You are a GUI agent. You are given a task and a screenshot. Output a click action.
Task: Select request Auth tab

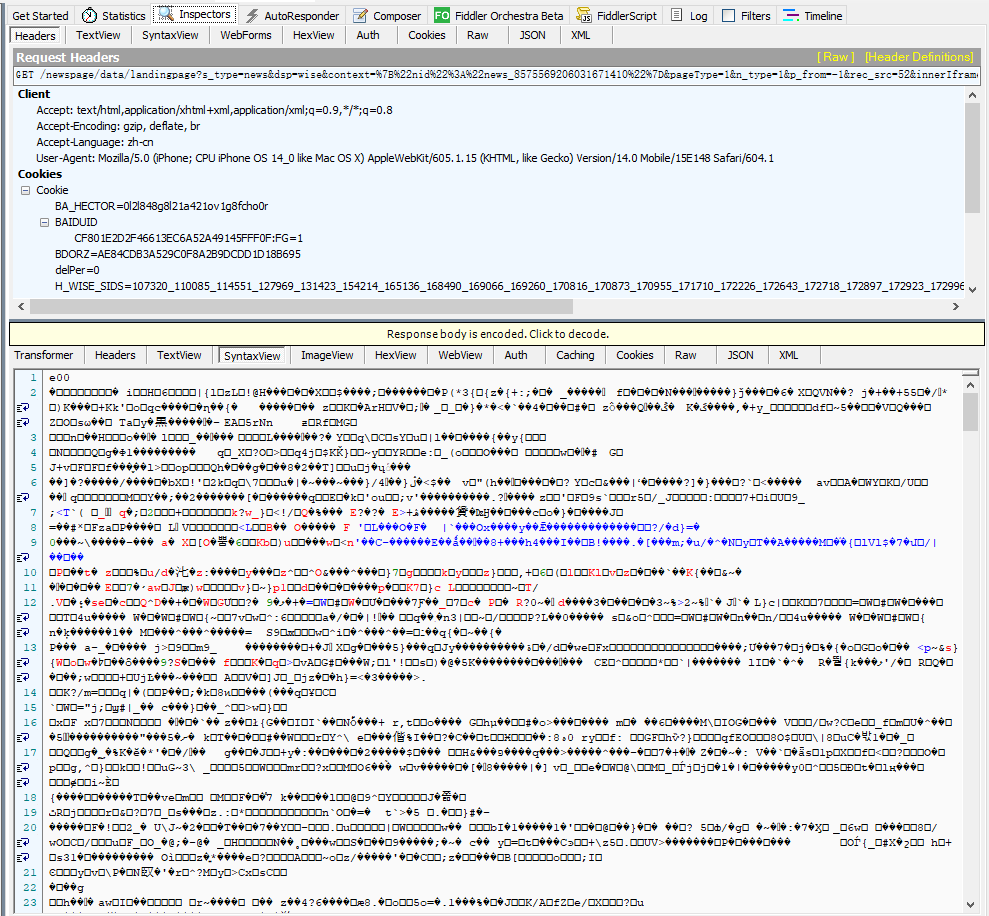[x=368, y=35]
